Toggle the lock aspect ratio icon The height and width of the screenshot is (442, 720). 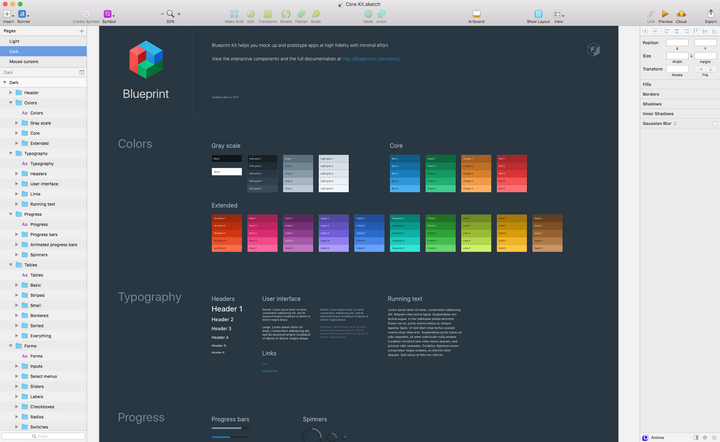coord(691,56)
